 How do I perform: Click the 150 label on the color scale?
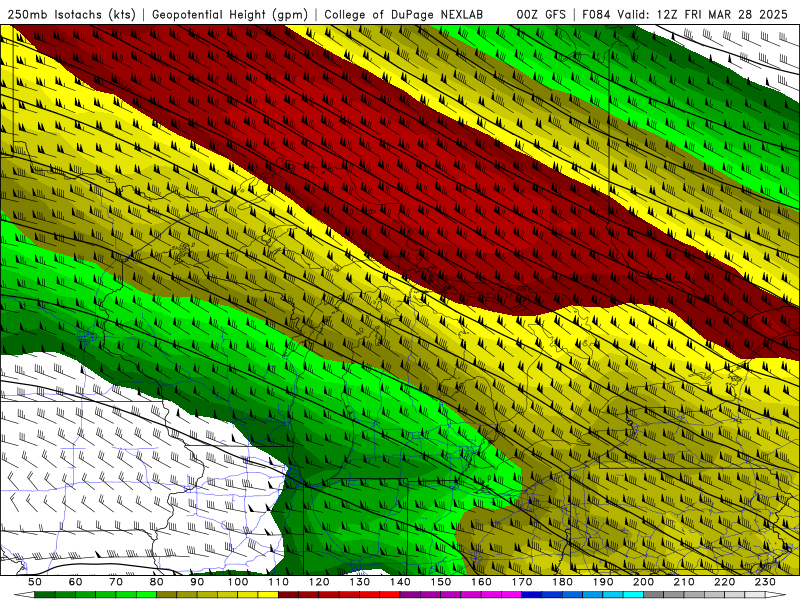(441, 582)
